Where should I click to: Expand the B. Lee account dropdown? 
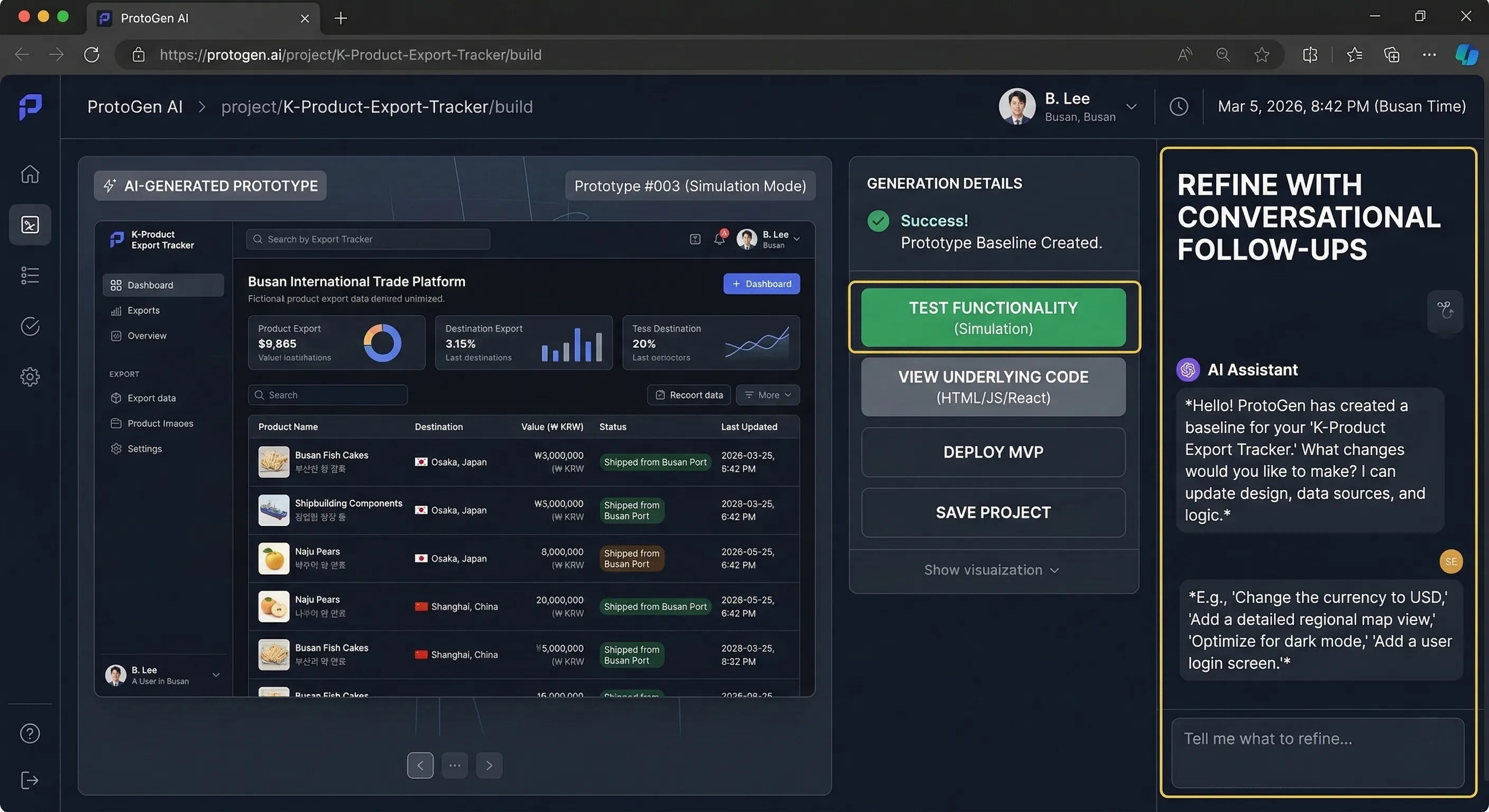(x=1131, y=106)
